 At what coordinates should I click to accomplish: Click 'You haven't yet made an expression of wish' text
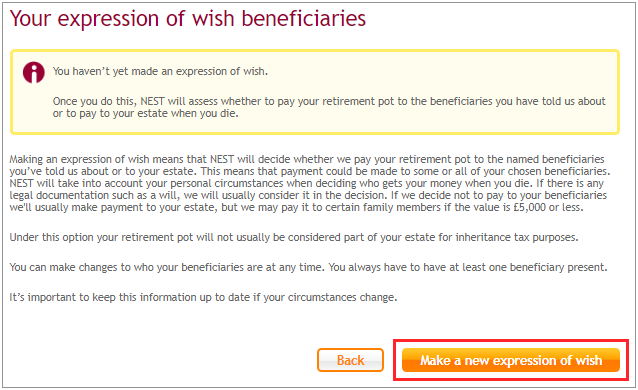coord(160,71)
